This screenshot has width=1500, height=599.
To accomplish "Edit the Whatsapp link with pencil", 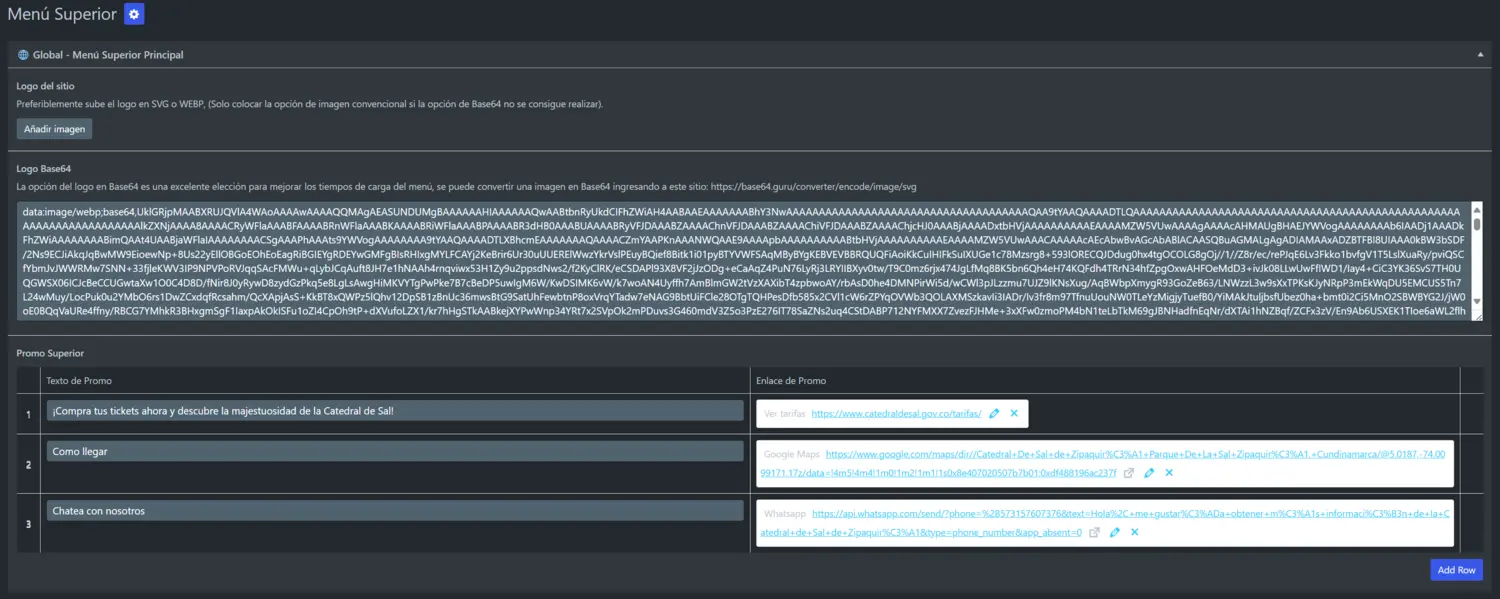I will point(1114,533).
